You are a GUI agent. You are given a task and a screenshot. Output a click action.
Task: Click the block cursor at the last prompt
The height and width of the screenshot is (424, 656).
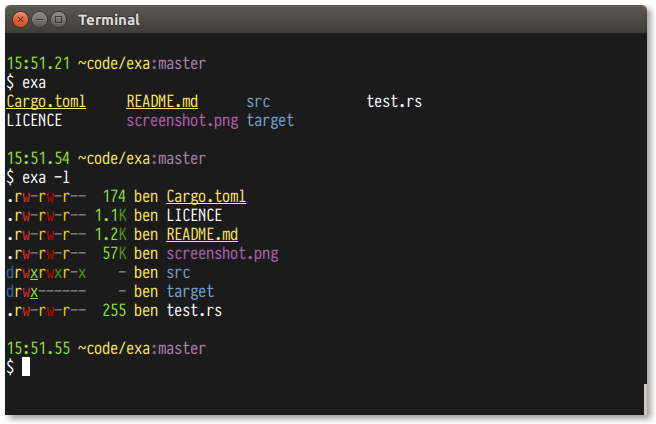26,367
